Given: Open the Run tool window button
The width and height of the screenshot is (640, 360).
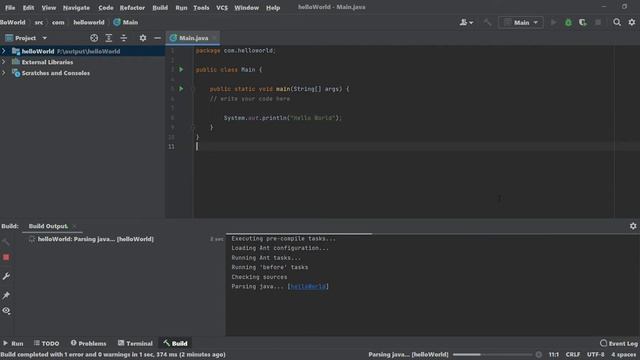Looking at the screenshot, I should pyautogui.click(x=13, y=343).
